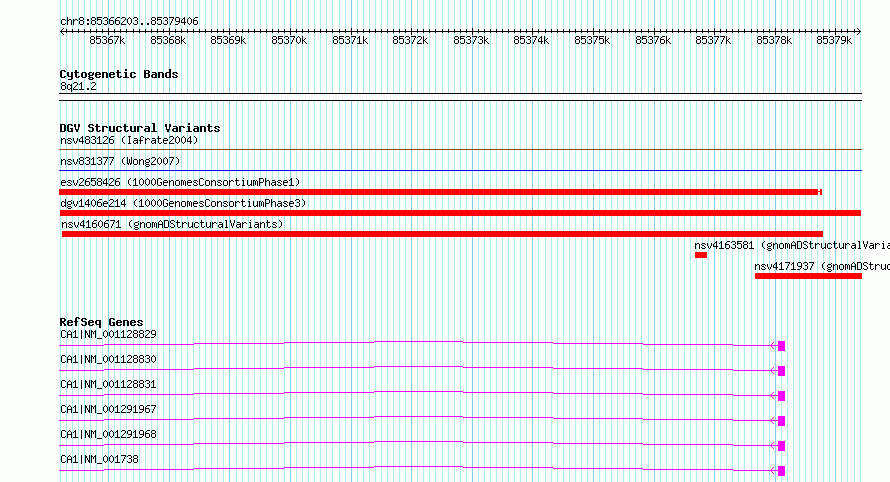Open transcript CA1|NM_001291967 label
The width and height of the screenshot is (890, 482).
[x=108, y=409]
